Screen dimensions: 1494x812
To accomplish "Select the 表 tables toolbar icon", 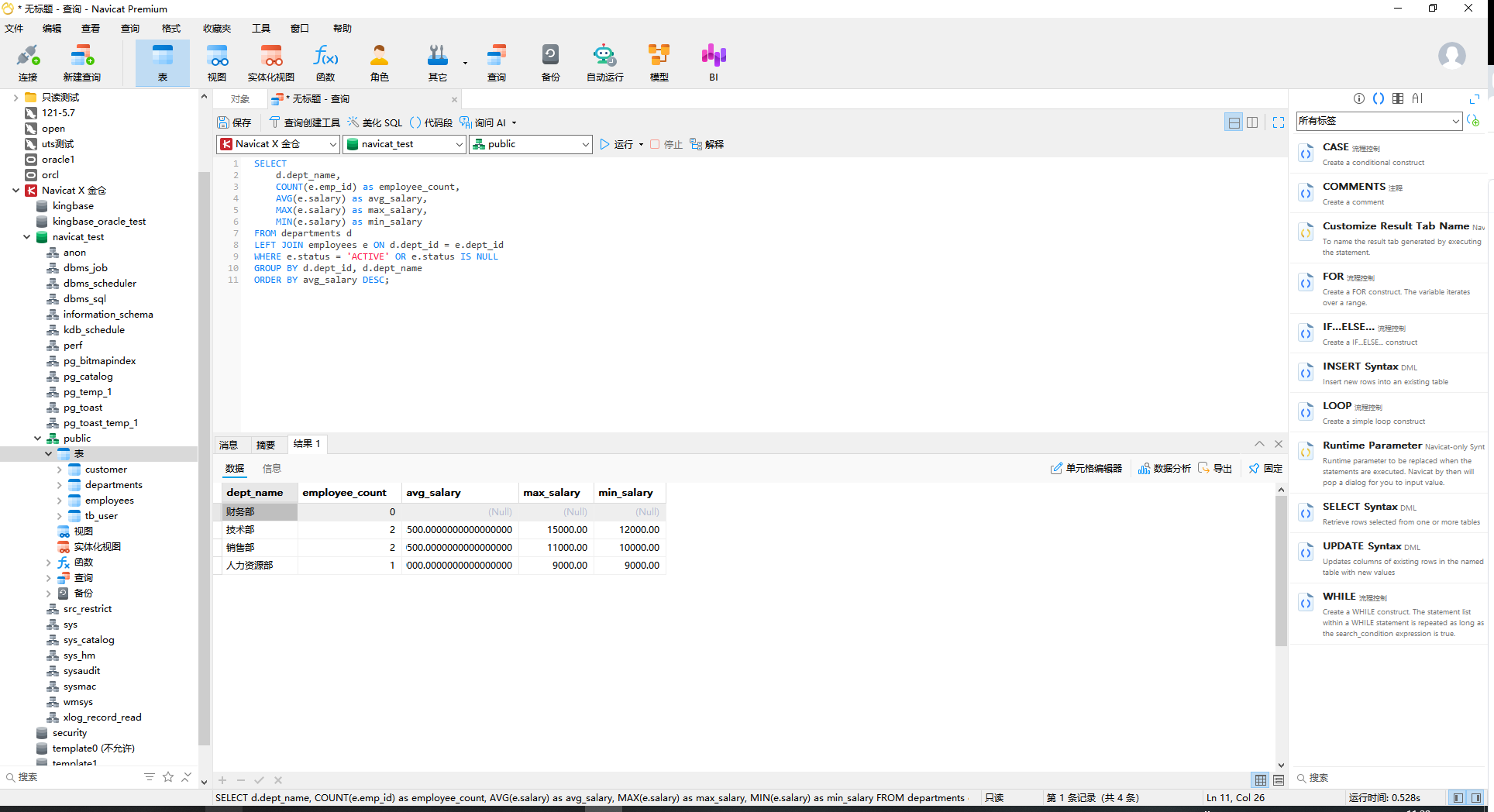I will 163,63.
